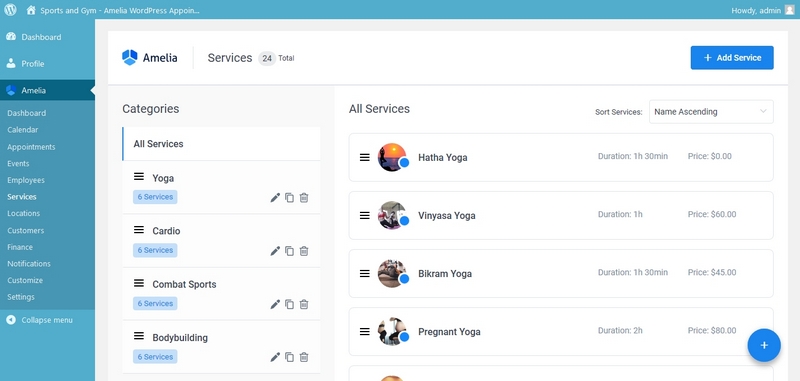Viewport: 800px width, 381px height.
Task: Click the hamburger handle beside Hatha Yoga
Action: [x=364, y=158]
